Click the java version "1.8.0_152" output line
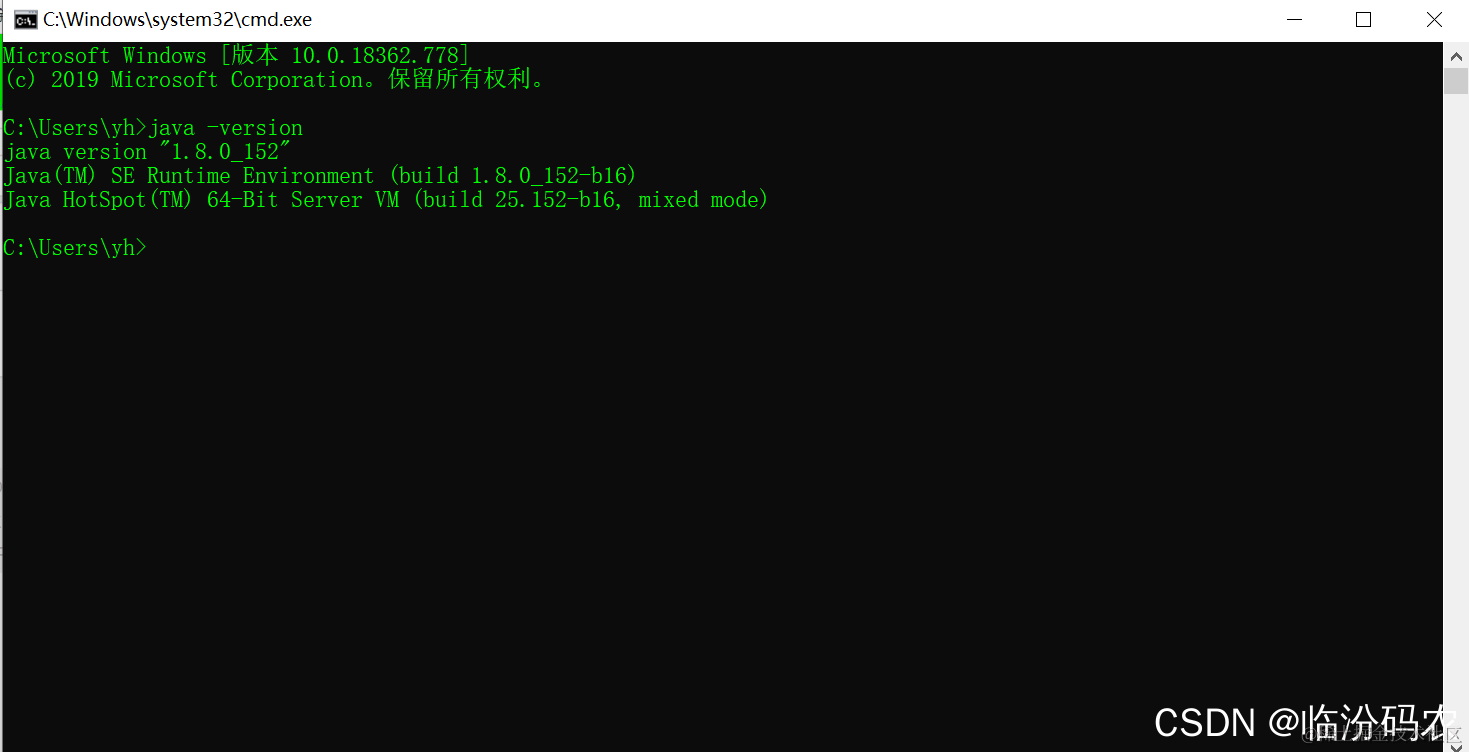The width and height of the screenshot is (1469, 752). [147, 152]
